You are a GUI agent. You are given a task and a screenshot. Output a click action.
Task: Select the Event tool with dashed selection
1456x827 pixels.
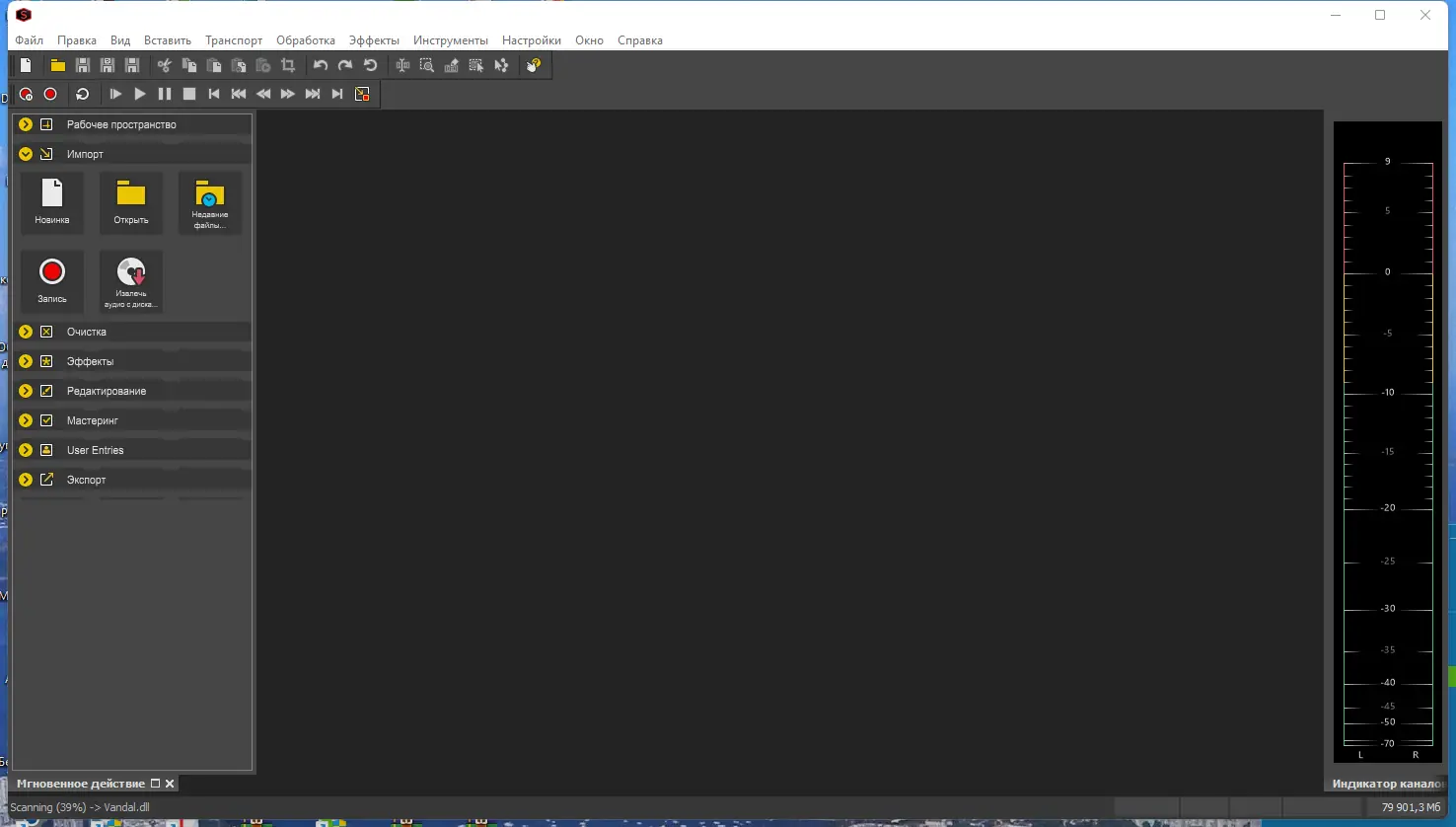[x=476, y=65]
